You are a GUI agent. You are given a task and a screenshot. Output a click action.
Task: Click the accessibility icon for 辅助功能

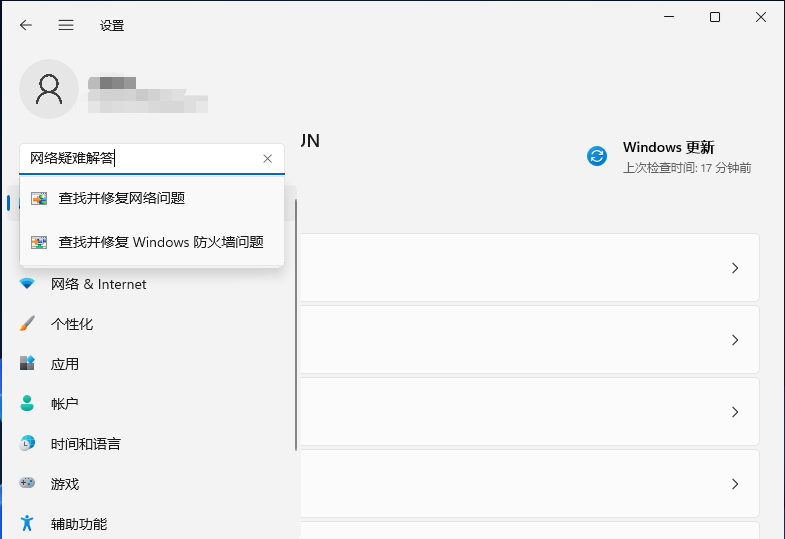(27, 523)
